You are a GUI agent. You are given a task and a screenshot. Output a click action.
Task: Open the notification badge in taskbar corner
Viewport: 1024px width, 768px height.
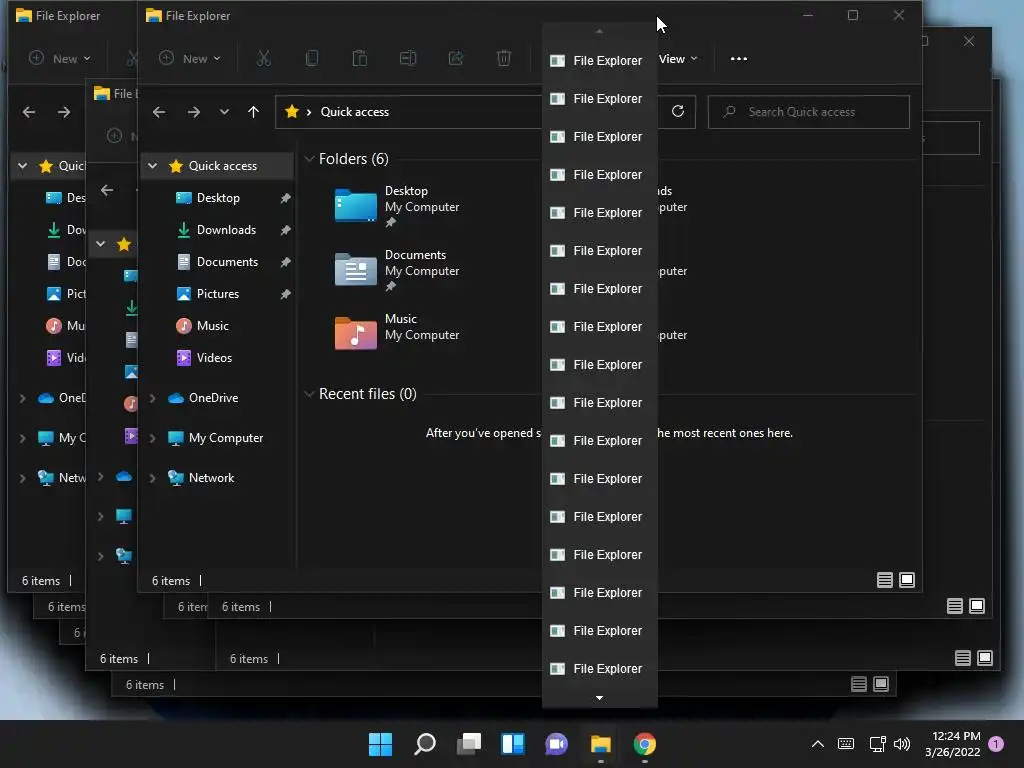tap(996, 744)
